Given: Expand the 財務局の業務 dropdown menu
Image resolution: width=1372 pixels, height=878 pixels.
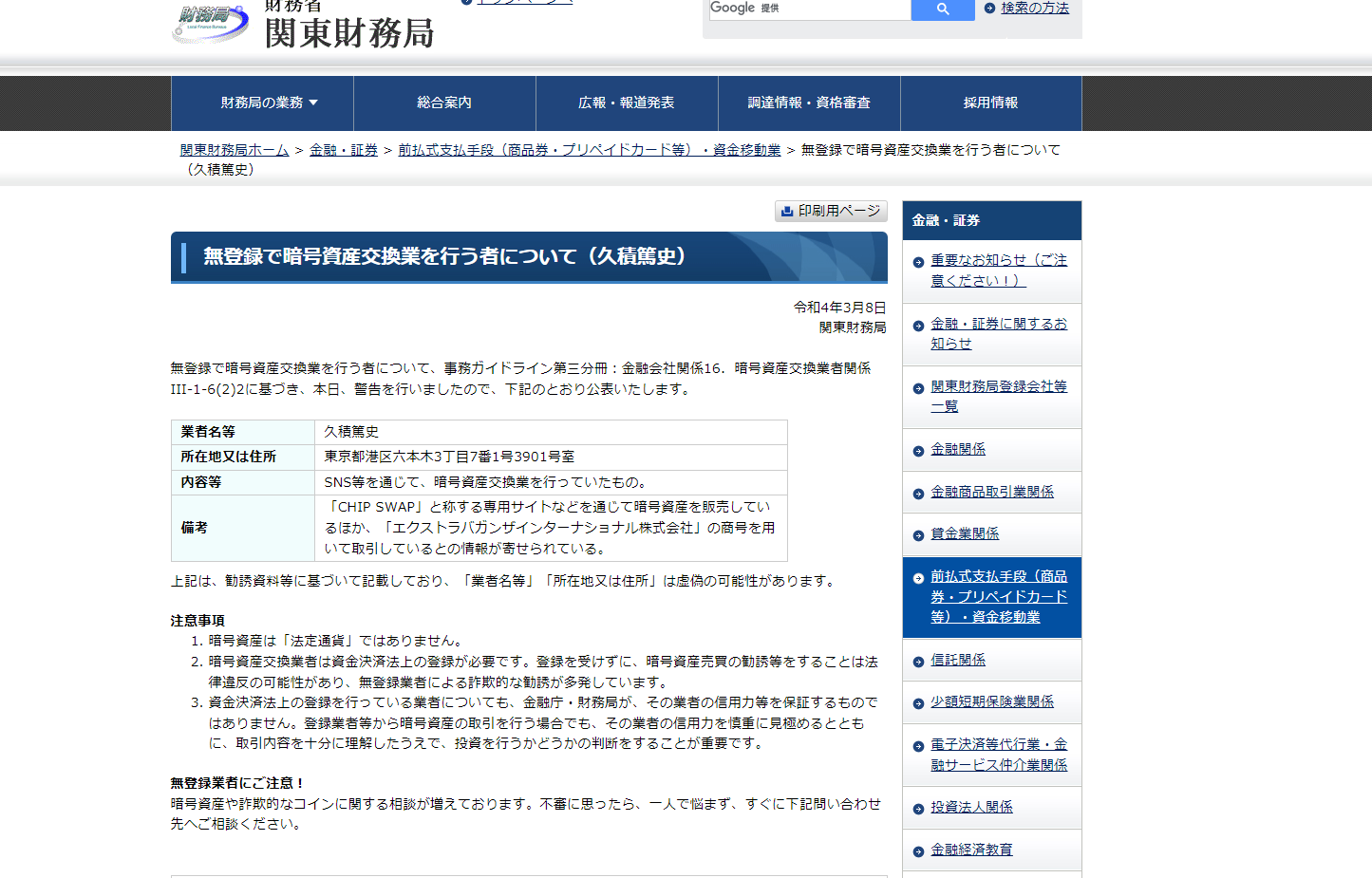Looking at the screenshot, I should 269,103.
